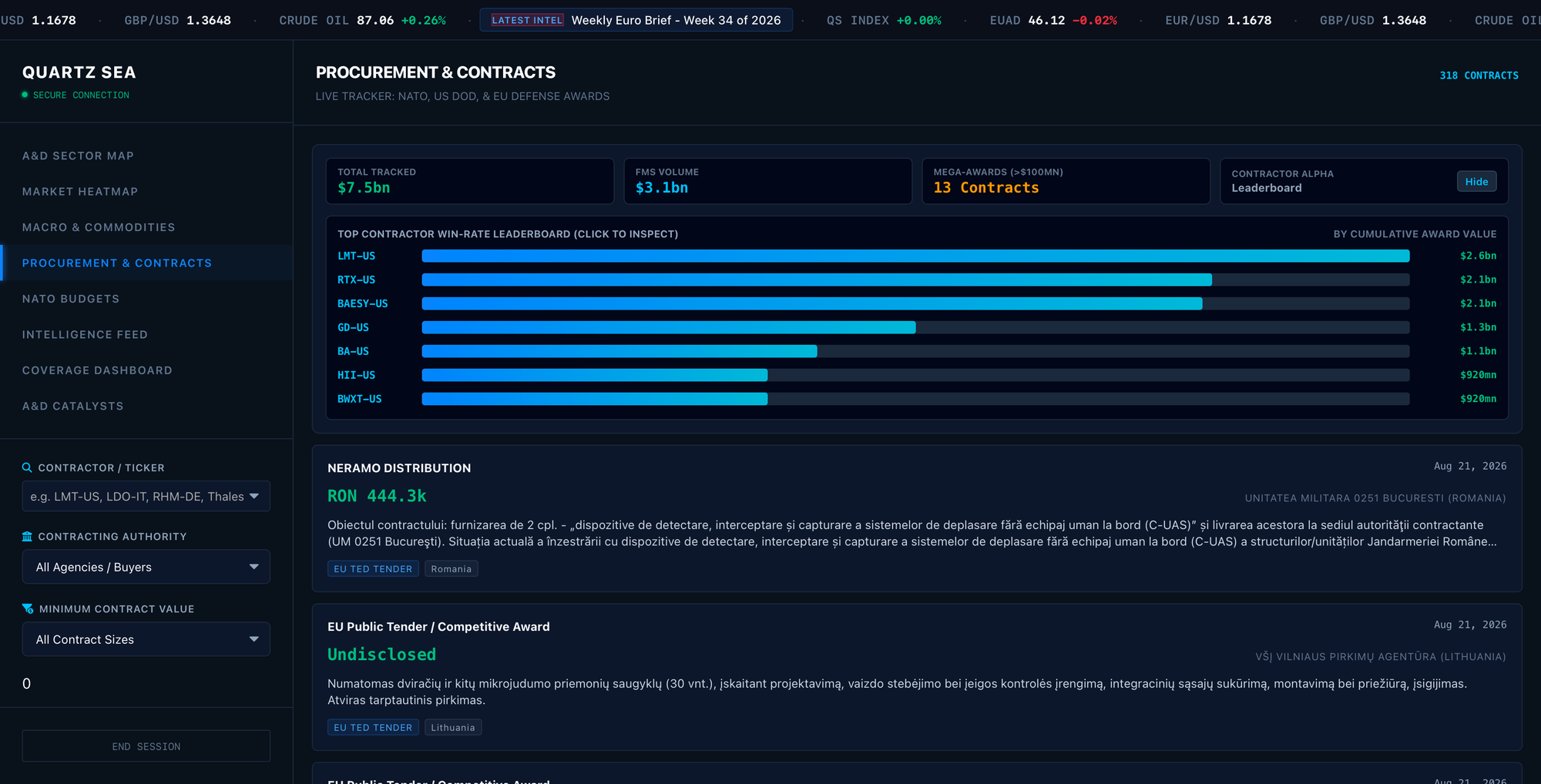The image size is (1541, 784).
Task: Expand the All Agencies / Buyers dropdown
Action: click(x=146, y=567)
